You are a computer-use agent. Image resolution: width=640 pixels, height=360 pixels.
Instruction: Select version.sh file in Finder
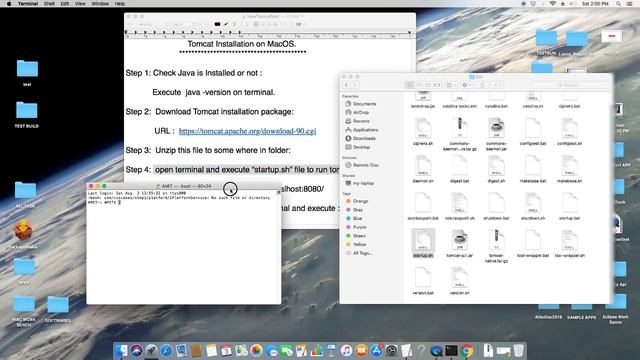[460, 281]
